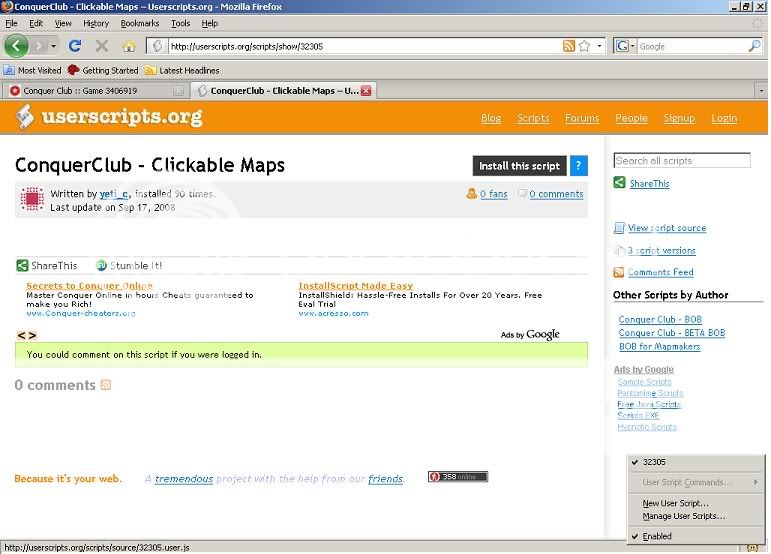Reload the page with the refresh icon
Image resolution: width=771 pixels, height=554 pixels.
[x=75, y=46]
